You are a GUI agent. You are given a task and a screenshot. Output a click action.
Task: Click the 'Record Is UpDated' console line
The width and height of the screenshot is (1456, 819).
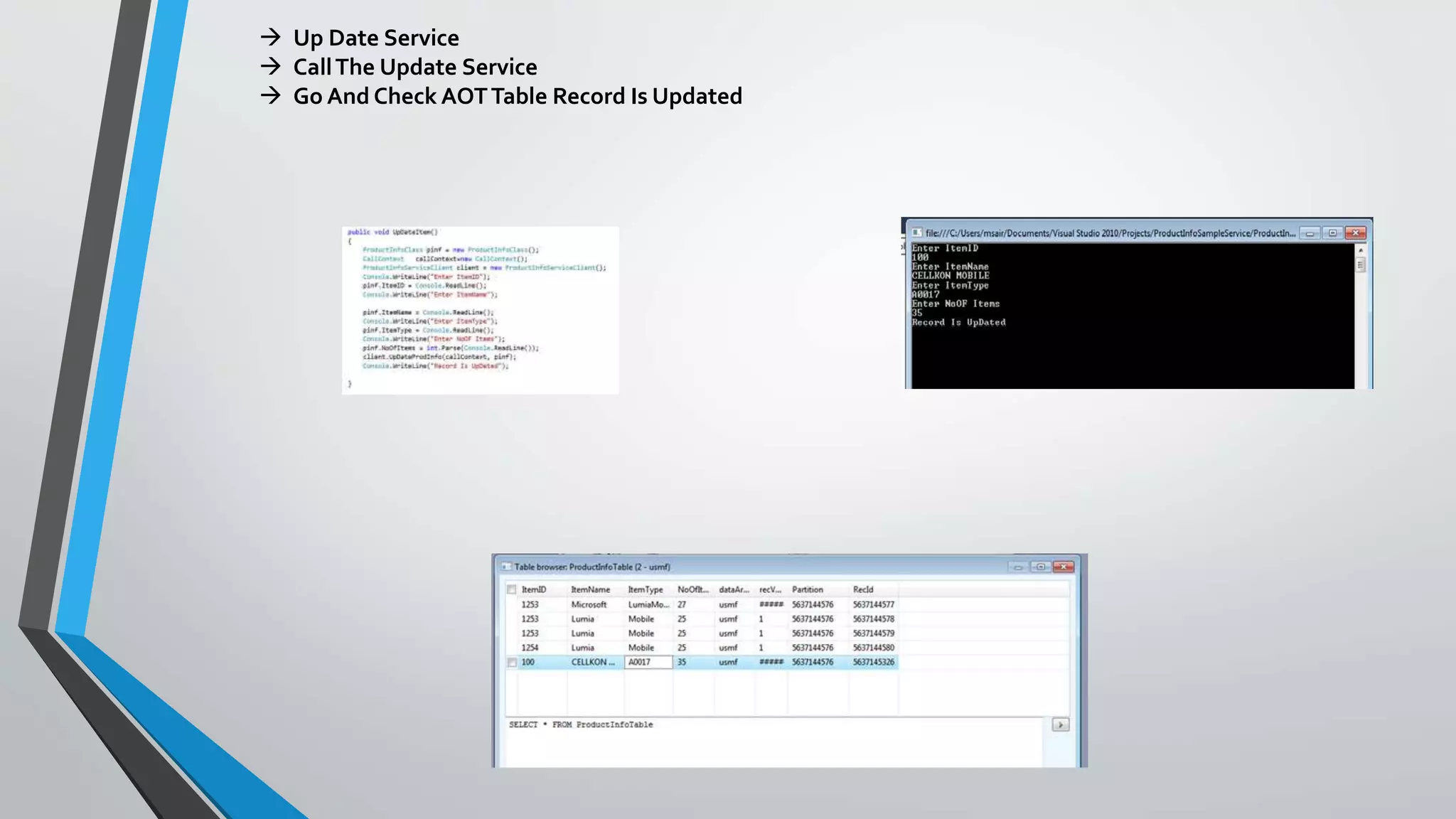pyautogui.click(x=959, y=322)
